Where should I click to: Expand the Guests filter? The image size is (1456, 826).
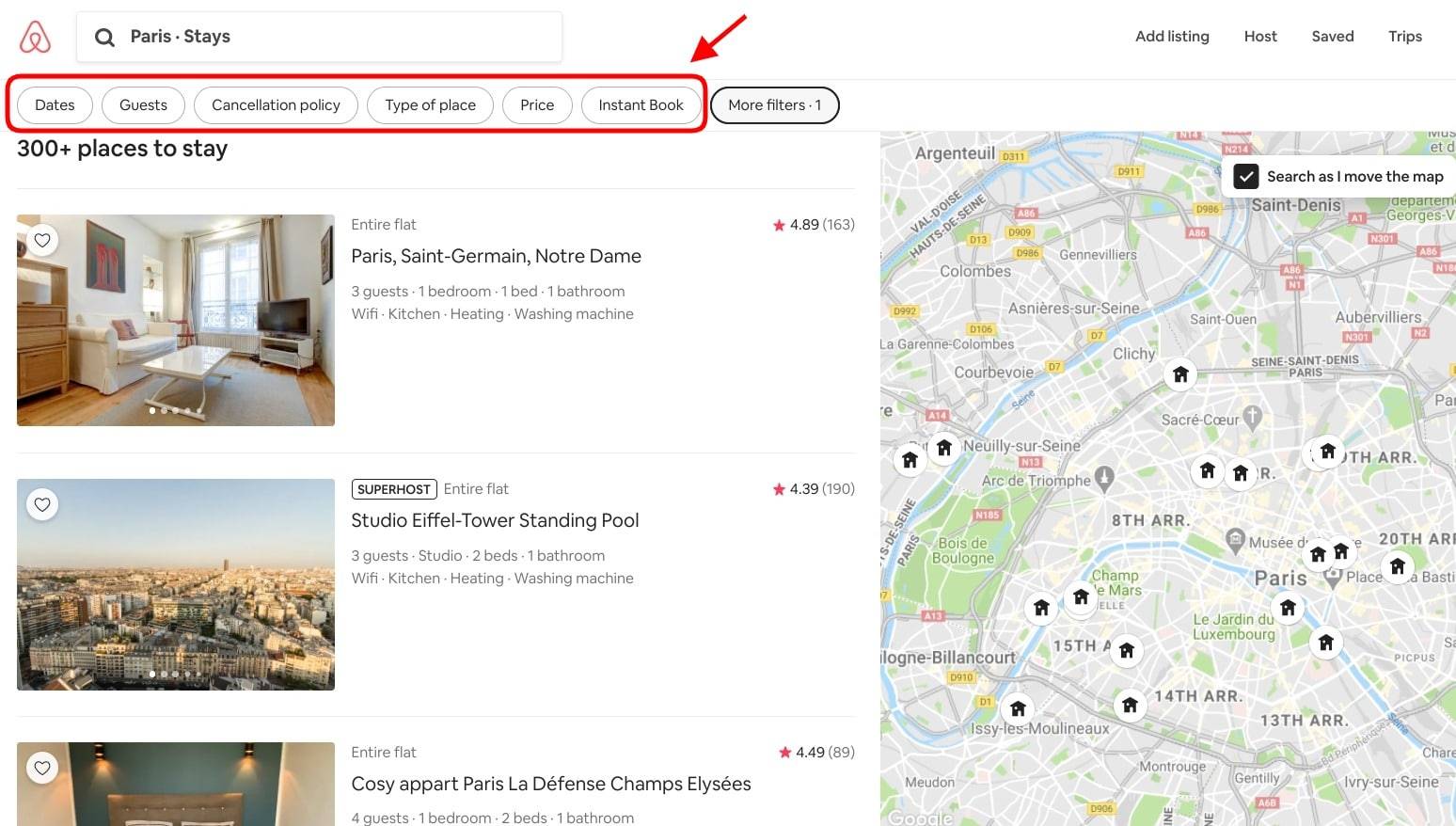[x=143, y=105]
